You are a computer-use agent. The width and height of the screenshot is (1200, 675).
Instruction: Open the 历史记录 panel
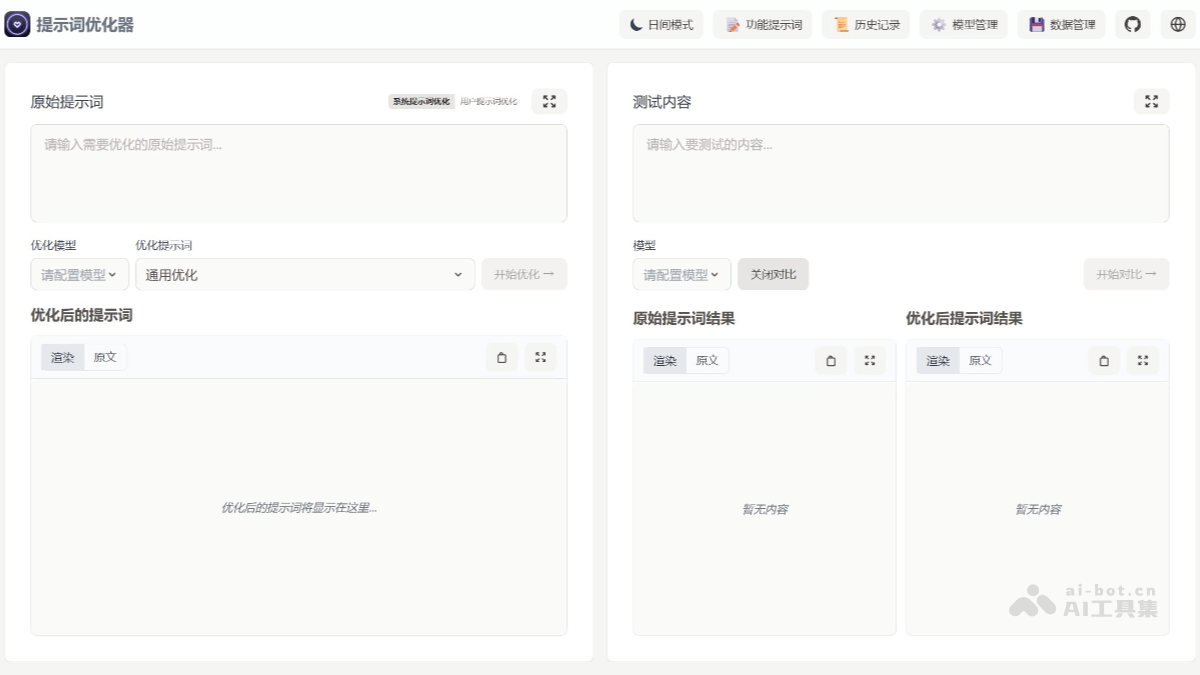[x=865, y=24]
